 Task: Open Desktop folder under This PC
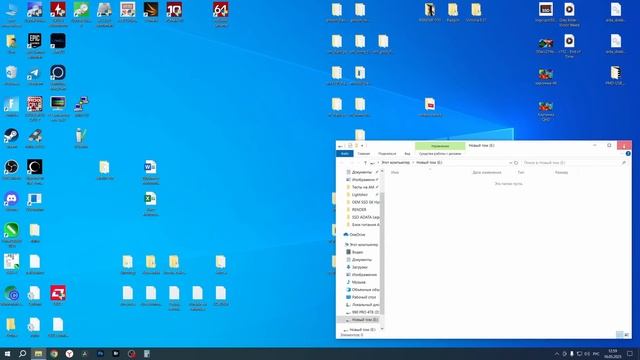pos(363,297)
